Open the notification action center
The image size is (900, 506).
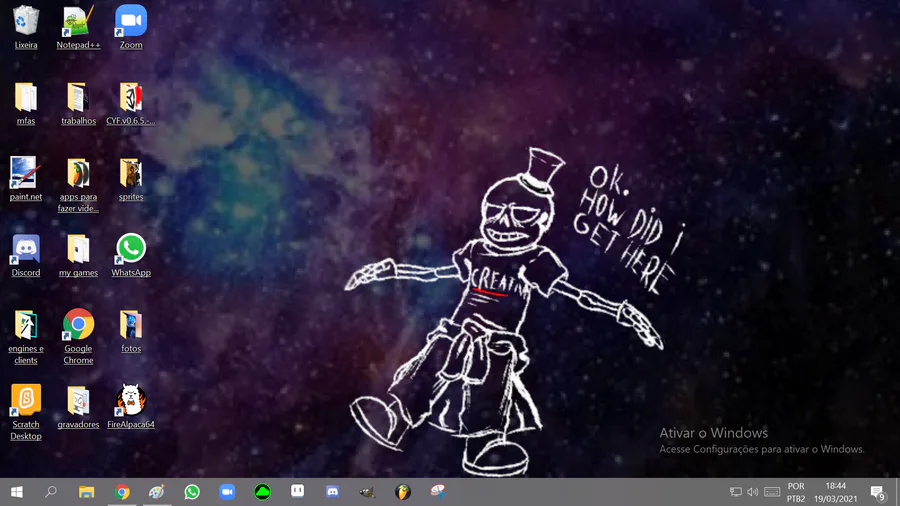(x=877, y=492)
